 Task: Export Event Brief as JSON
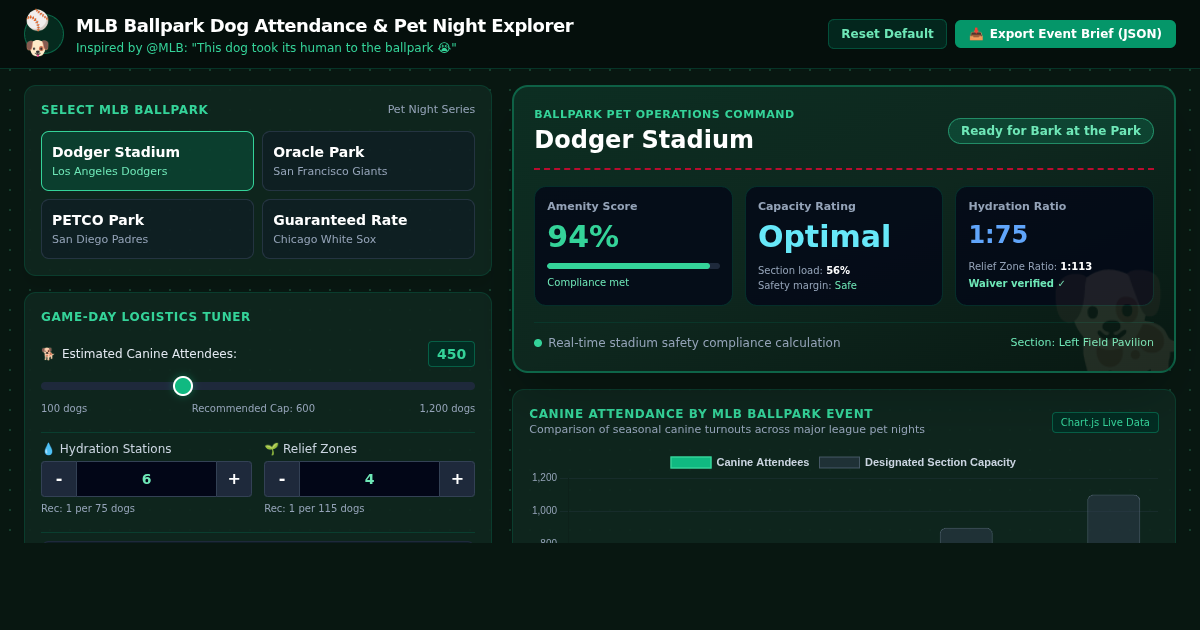pyautogui.click(x=1065, y=34)
